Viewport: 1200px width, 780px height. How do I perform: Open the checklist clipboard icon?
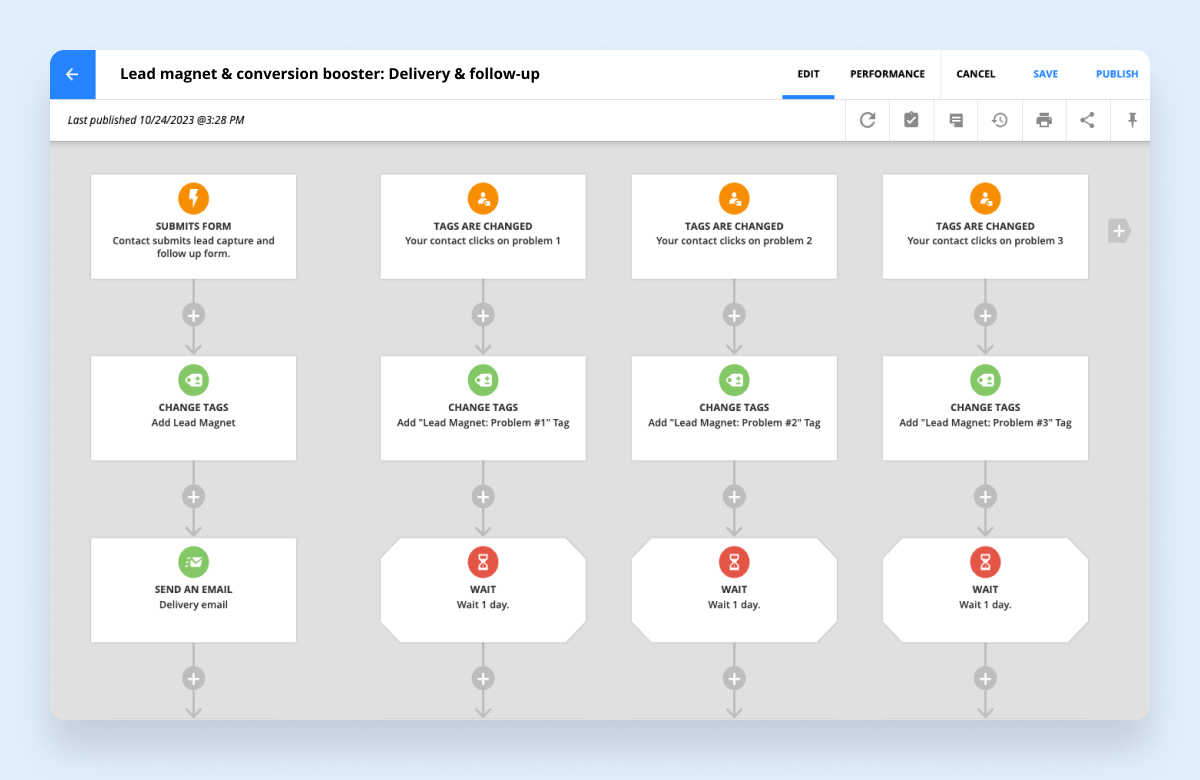coord(911,120)
